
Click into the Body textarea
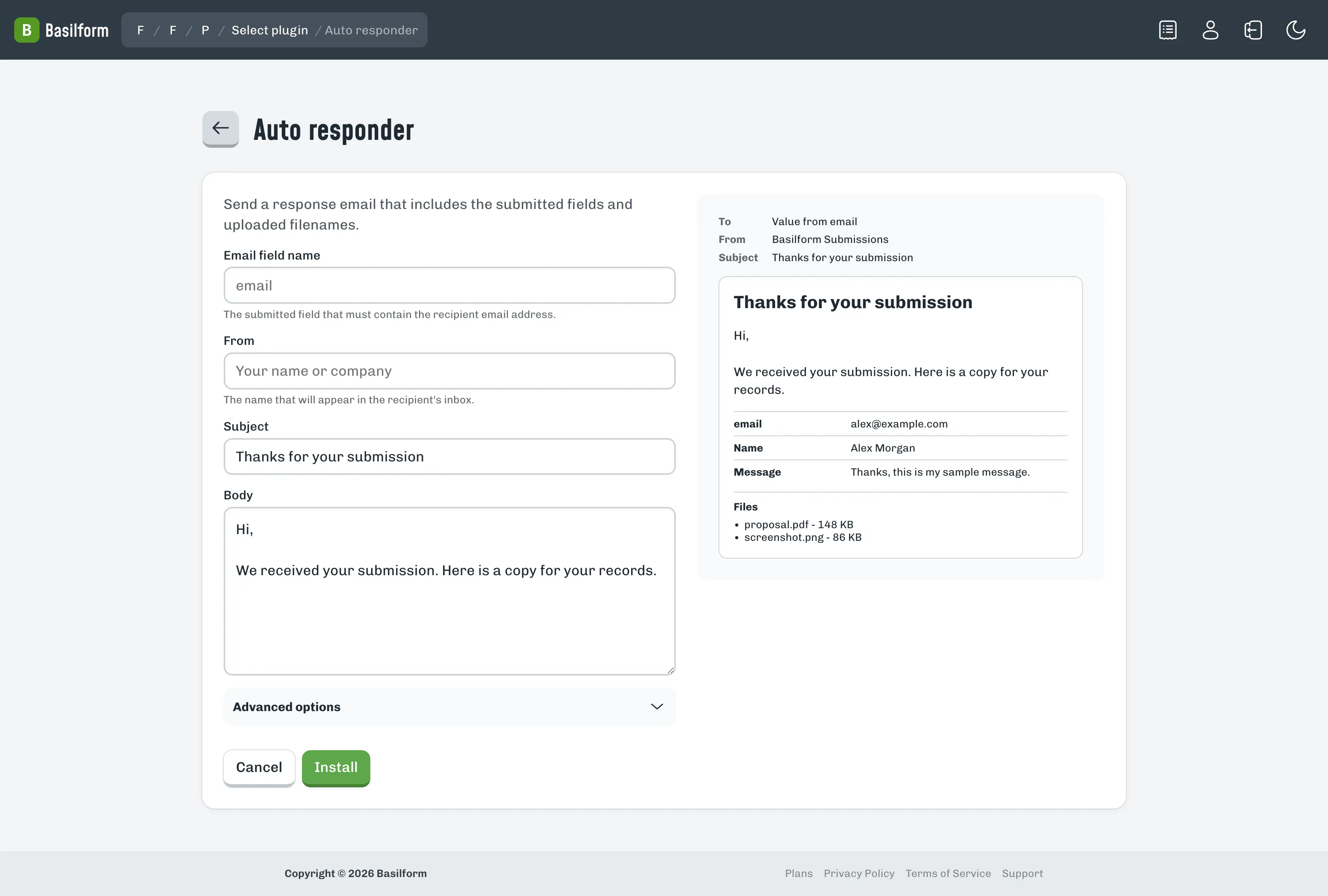[x=449, y=591]
